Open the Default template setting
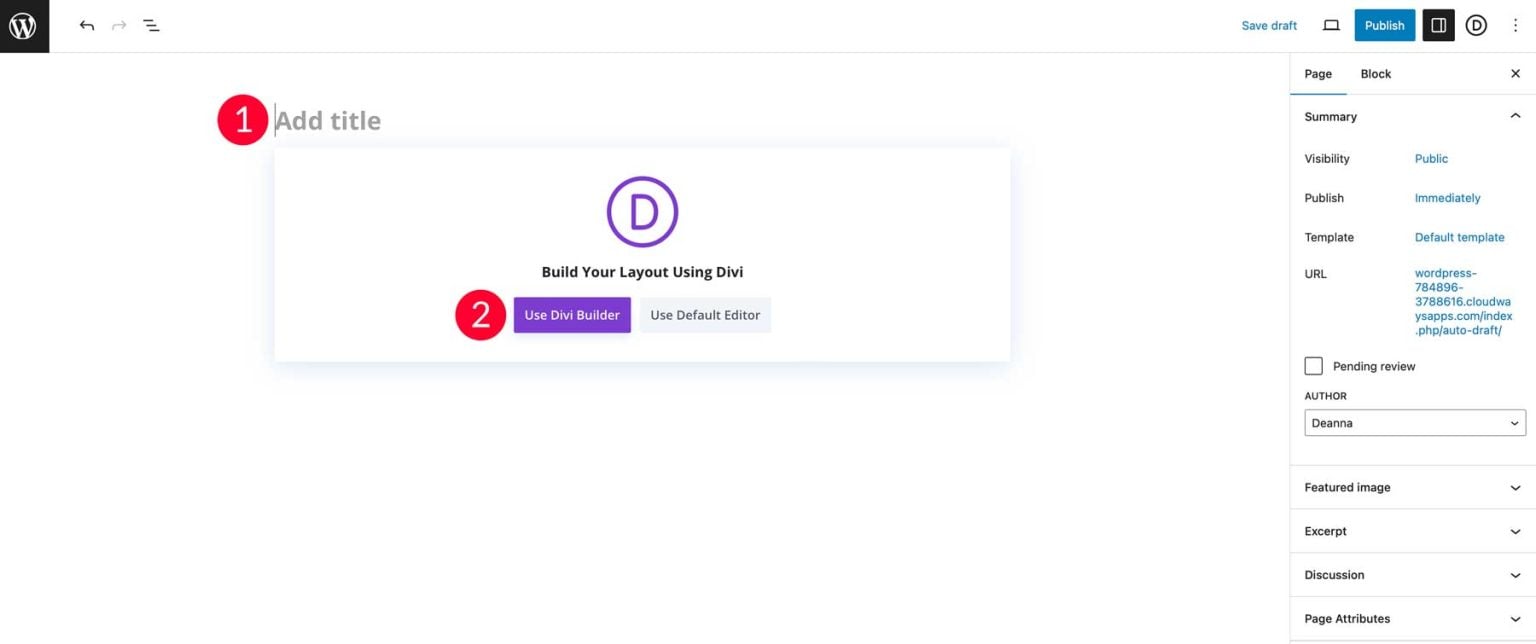The width and height of the screenshot is (1536, 644). click(x=1459, y=238)
